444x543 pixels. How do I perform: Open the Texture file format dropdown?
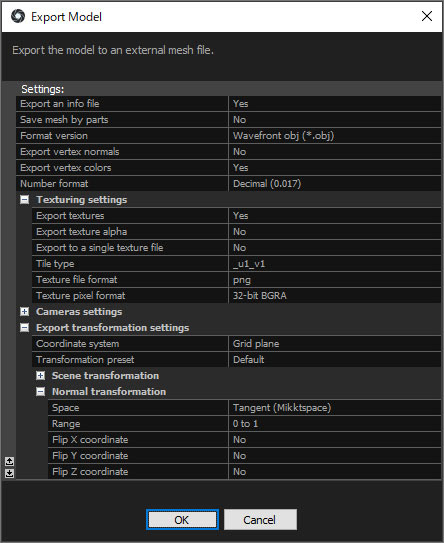click(335, 280)
